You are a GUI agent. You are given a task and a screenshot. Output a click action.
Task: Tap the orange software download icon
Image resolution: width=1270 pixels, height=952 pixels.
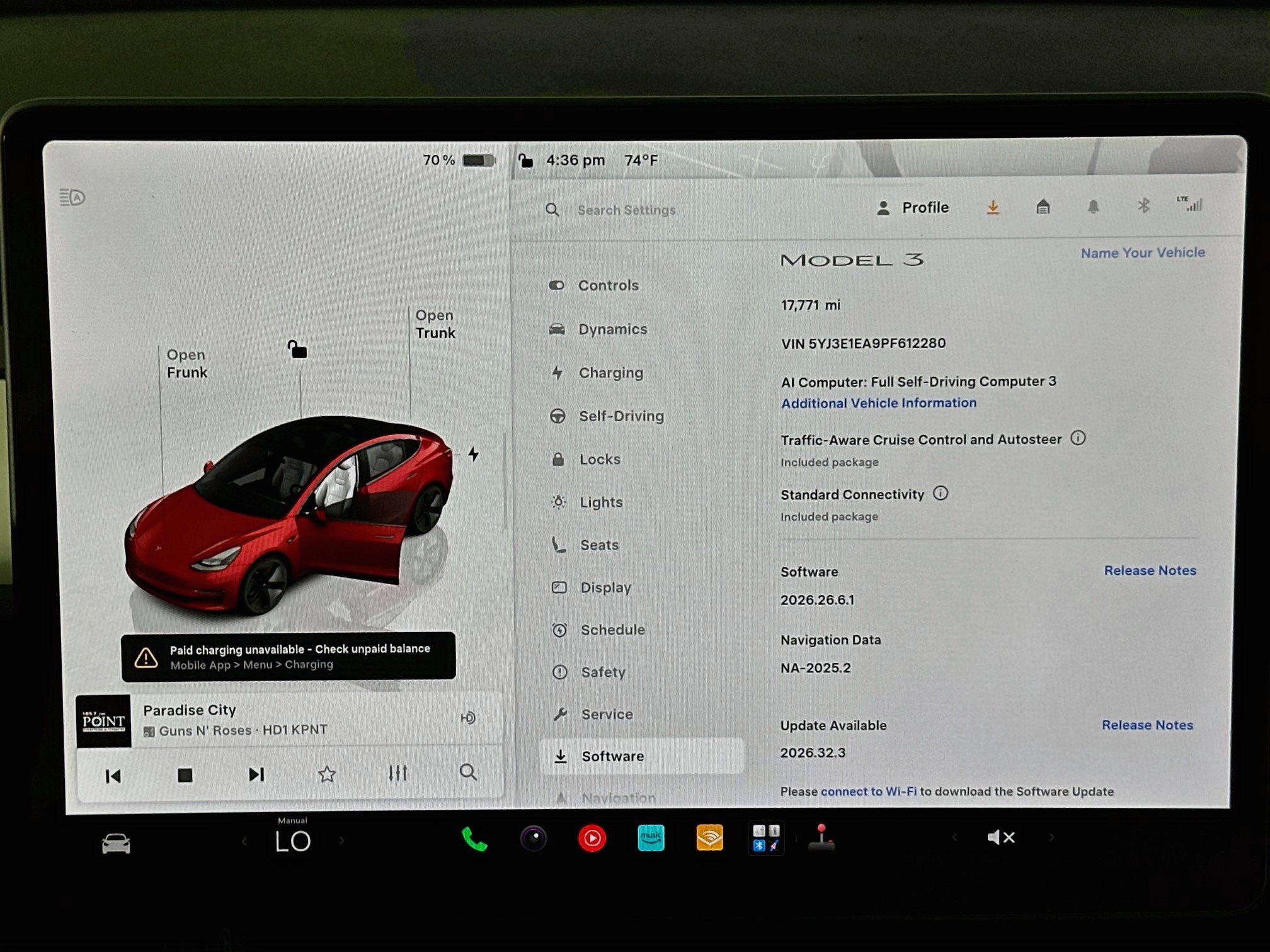point(993,207)
